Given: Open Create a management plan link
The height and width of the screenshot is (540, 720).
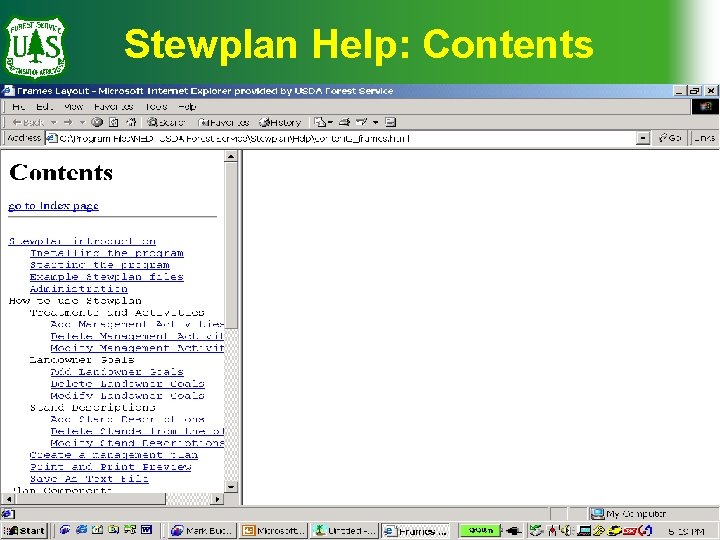Looking at the screenshot, I should click(114, 455).
